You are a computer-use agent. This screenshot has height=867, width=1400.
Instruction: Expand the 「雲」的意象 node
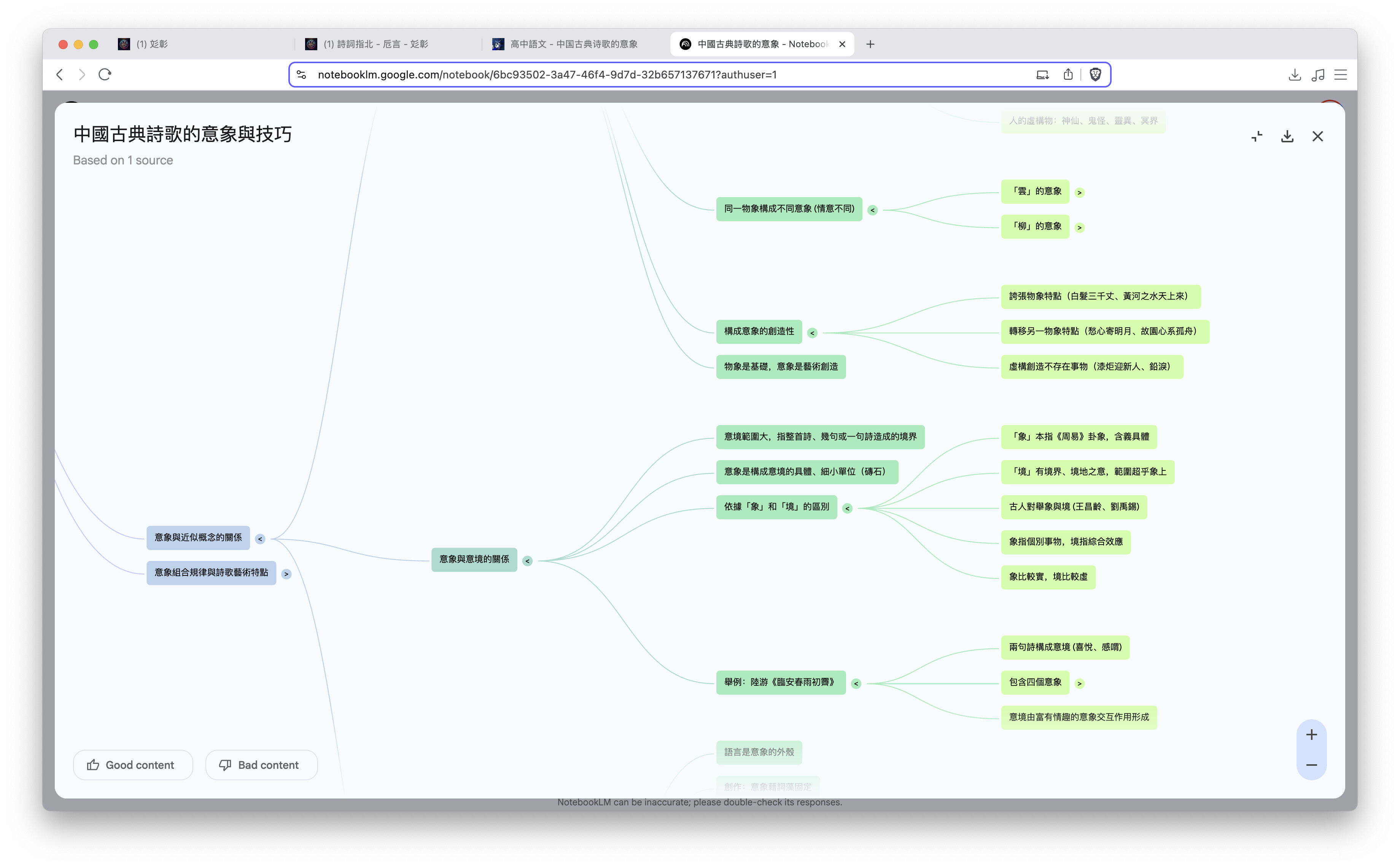[x=1079, y=193]
